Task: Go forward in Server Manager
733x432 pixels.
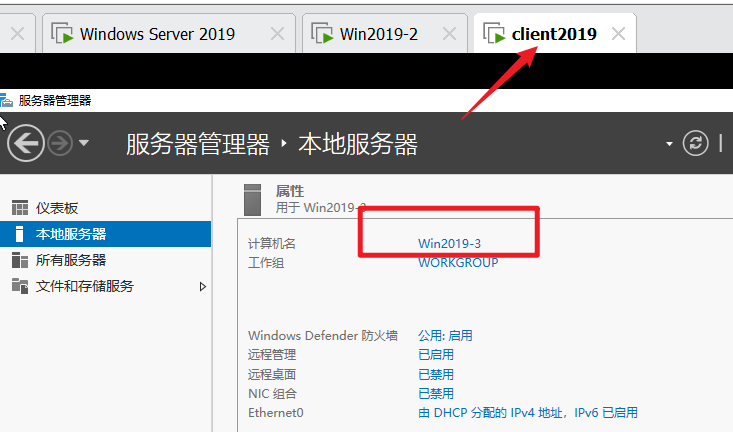Action: tap(60, 143)
